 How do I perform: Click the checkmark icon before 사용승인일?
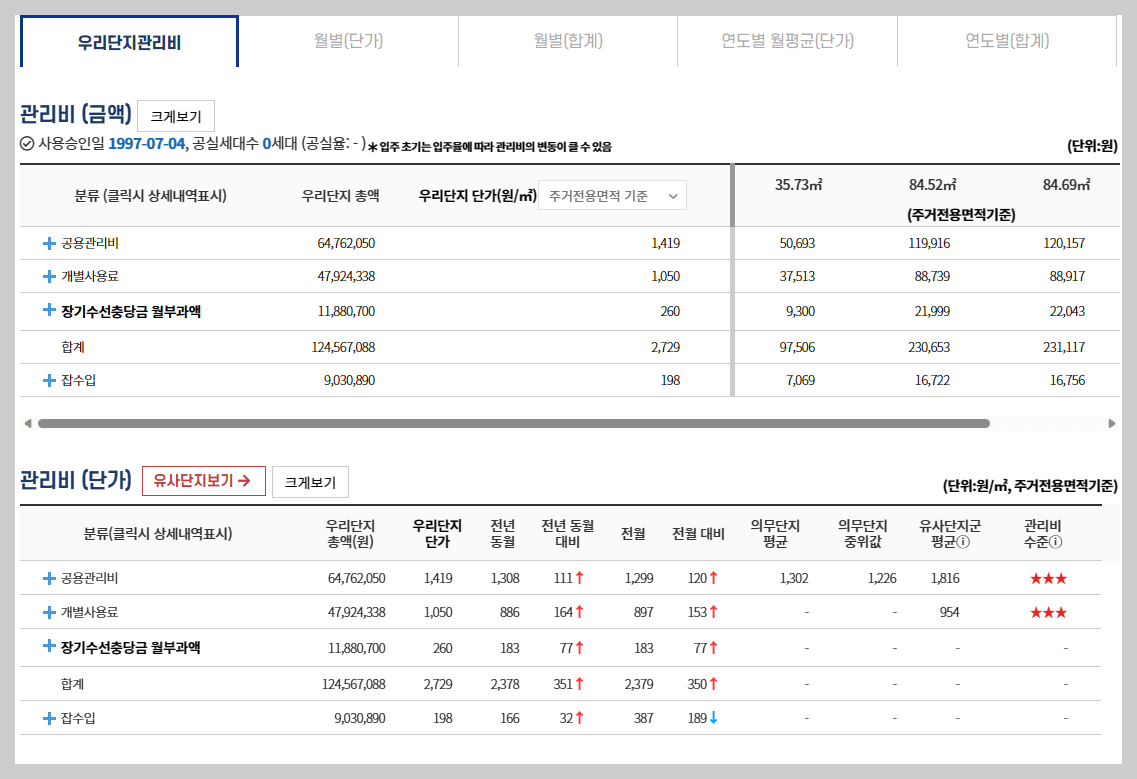coord(28,143)
